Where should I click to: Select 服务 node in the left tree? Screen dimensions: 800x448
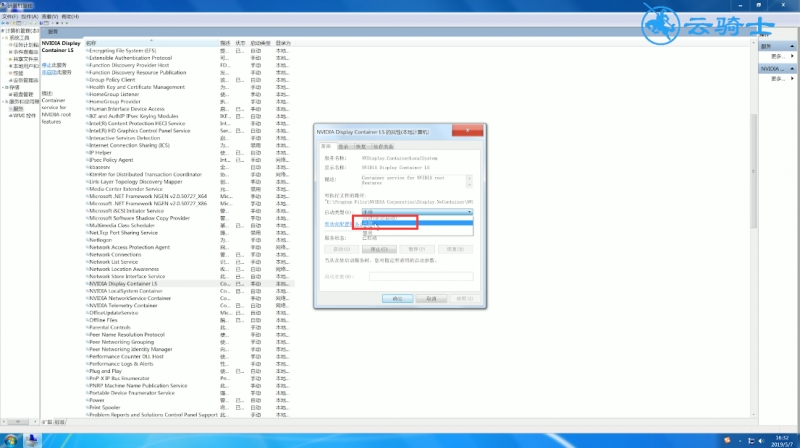click(18, 109)
